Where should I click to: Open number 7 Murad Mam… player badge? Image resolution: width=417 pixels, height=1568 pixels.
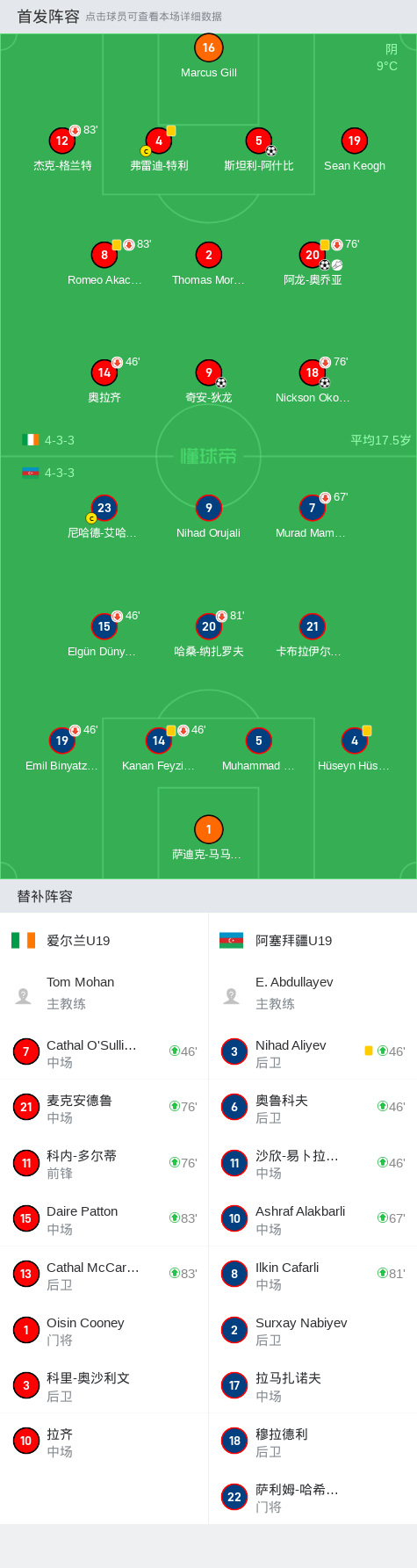(312, 508)
